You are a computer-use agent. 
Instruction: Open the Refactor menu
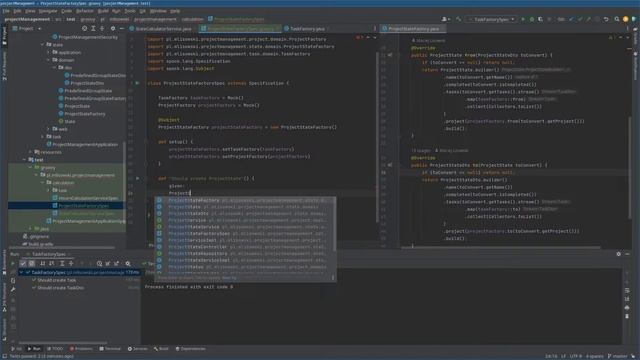(x=84, y=11)
